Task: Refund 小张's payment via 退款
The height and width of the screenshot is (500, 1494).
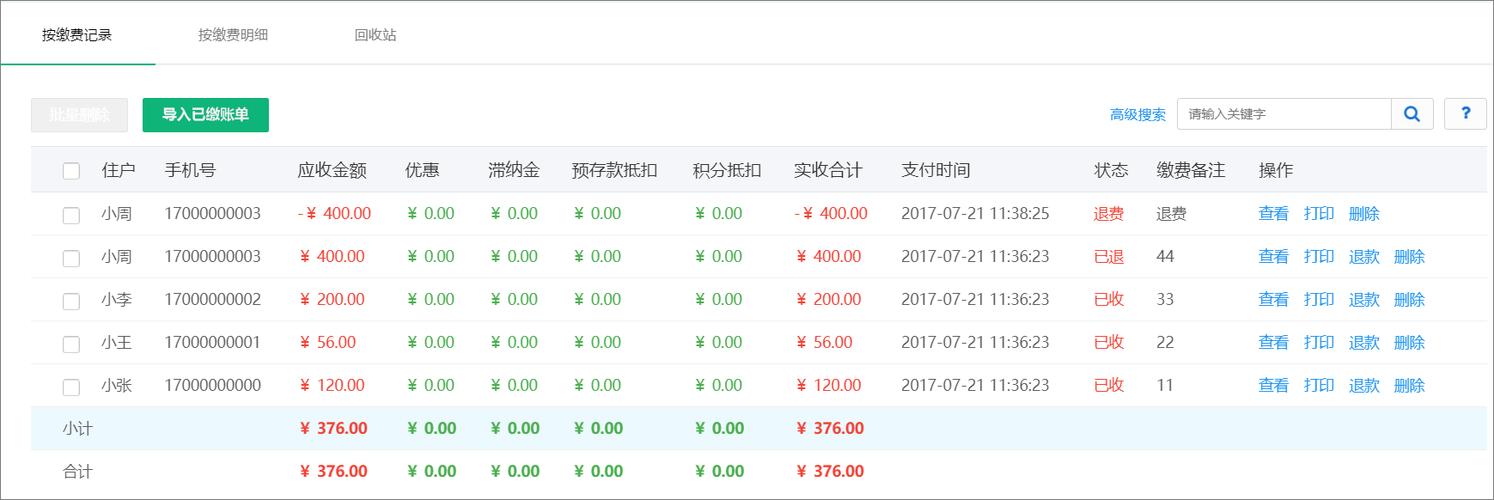Action: [x=1364, y=386]
